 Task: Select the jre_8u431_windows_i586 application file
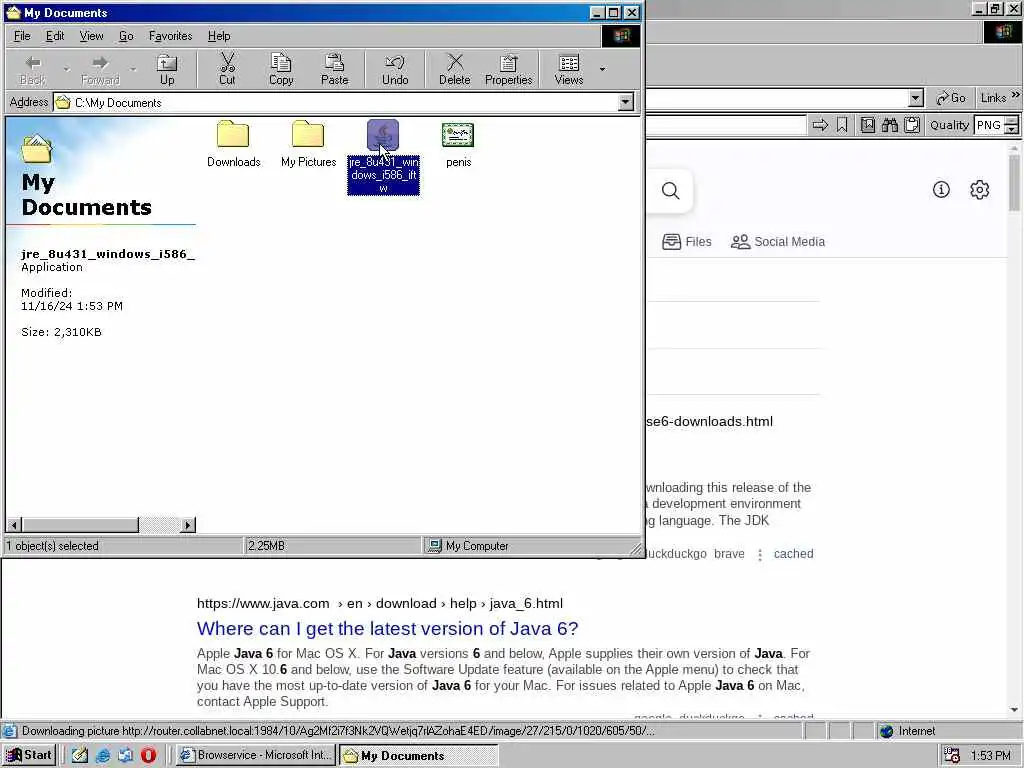tap(383, 157)
